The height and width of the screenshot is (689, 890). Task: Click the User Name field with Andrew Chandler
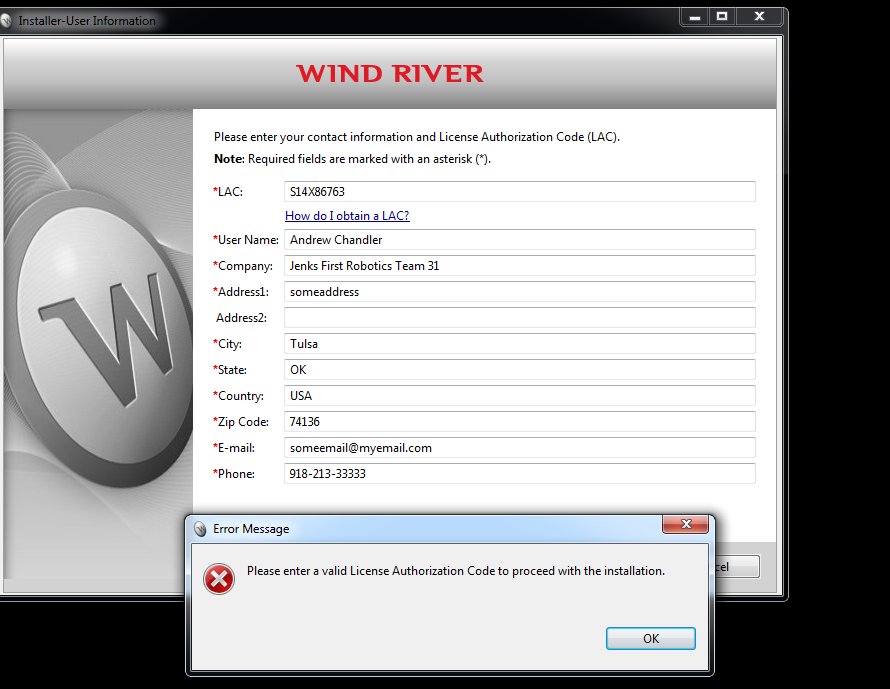point(520,240)
